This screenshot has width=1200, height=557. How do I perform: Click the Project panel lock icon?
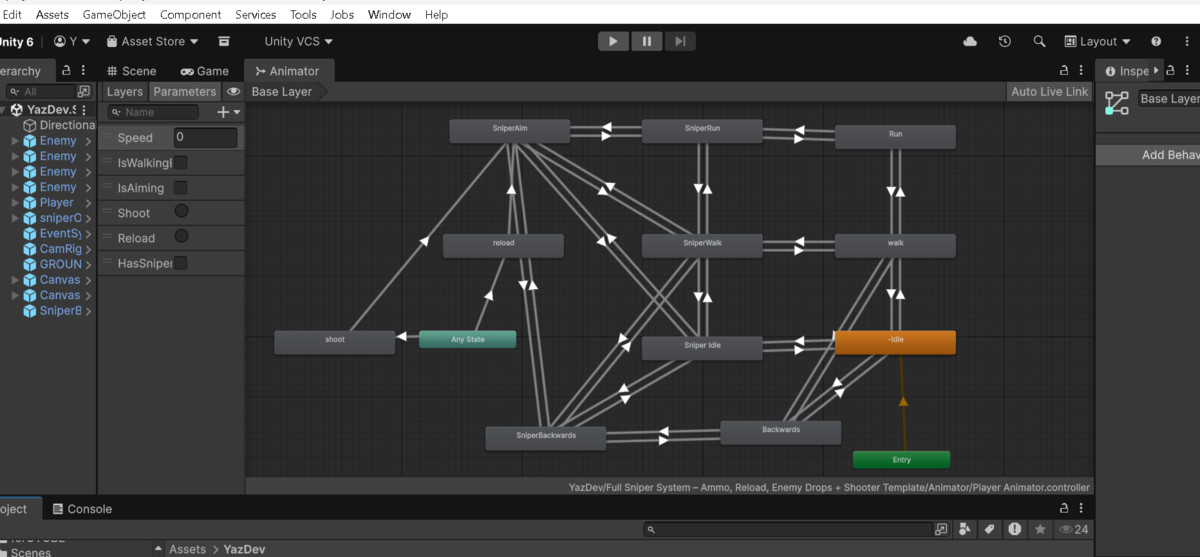pyautogui.click(x=1064, y=508)
